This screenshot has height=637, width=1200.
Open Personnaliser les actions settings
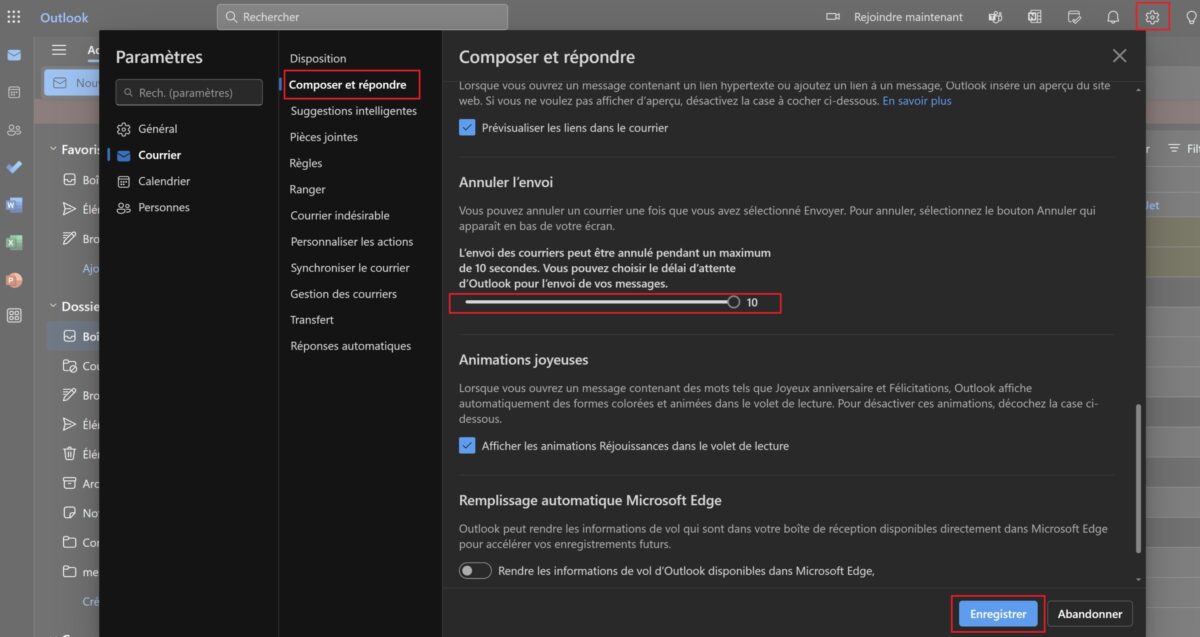[x=352, y=242]
